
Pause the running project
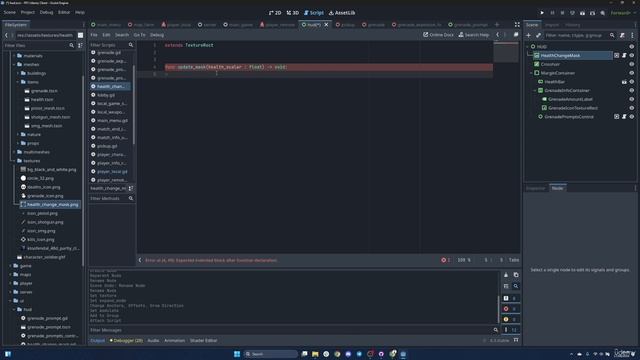(552, 13)
